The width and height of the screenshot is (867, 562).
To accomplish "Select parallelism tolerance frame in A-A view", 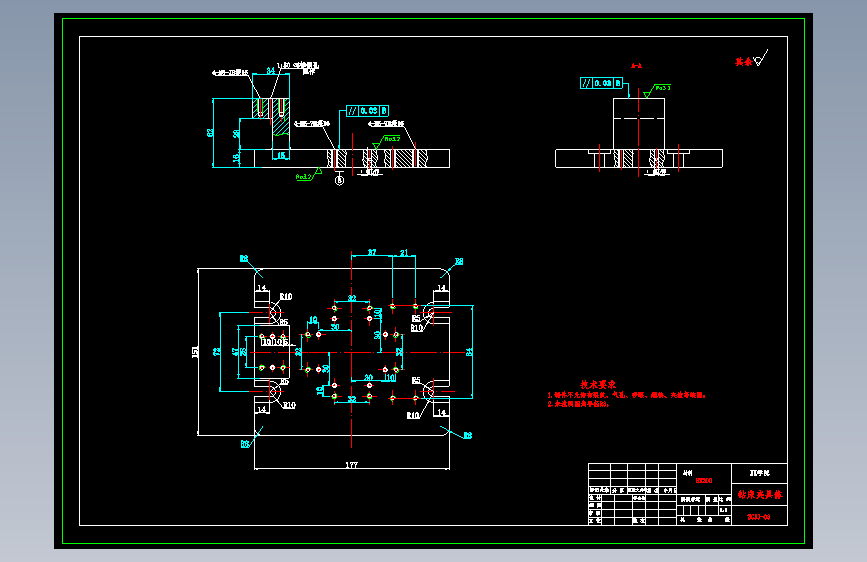I will click(602, 83).
